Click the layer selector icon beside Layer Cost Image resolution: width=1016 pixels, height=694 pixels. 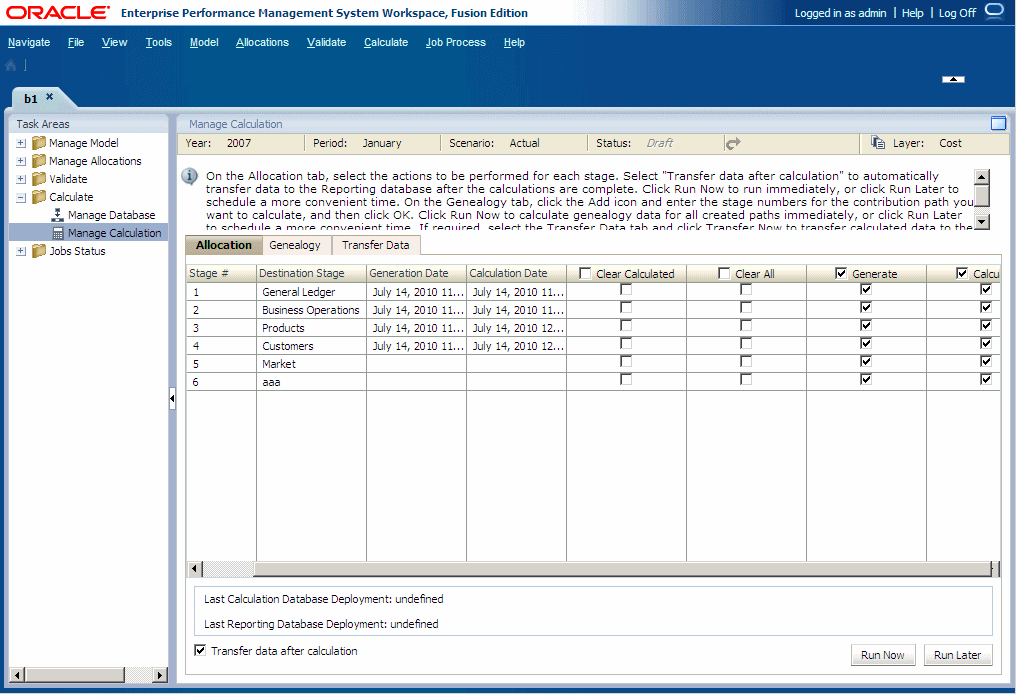pyautogui.click(x=876, y=143)
